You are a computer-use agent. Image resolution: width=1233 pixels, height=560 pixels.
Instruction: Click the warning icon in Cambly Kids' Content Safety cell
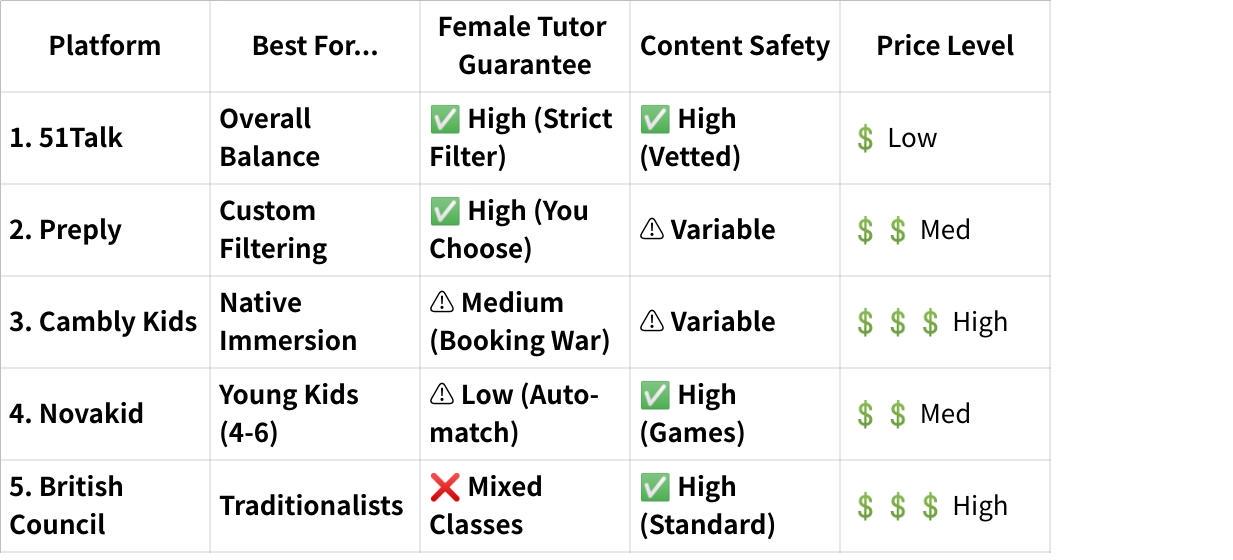pos(651,322)
